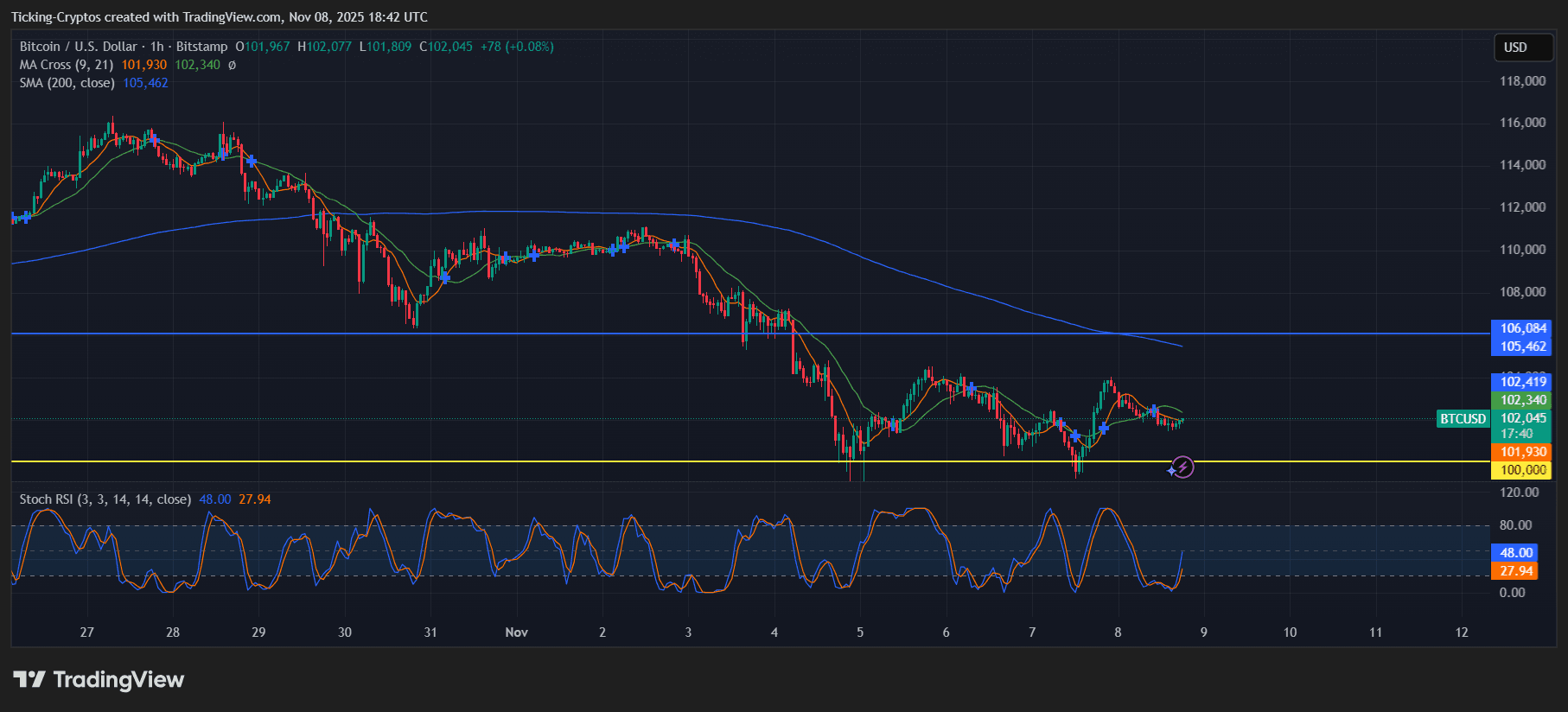Click the BTCUSD symbol label
Screen dimensions: 1568x712
[x=1463, y=419]
